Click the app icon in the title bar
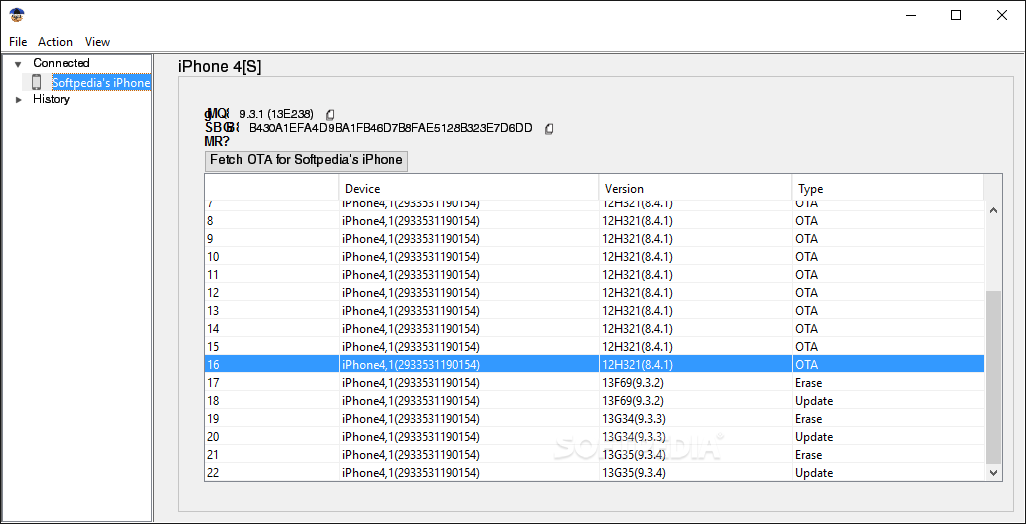This screenshot has height=524, width=1026. pos(17,15)
